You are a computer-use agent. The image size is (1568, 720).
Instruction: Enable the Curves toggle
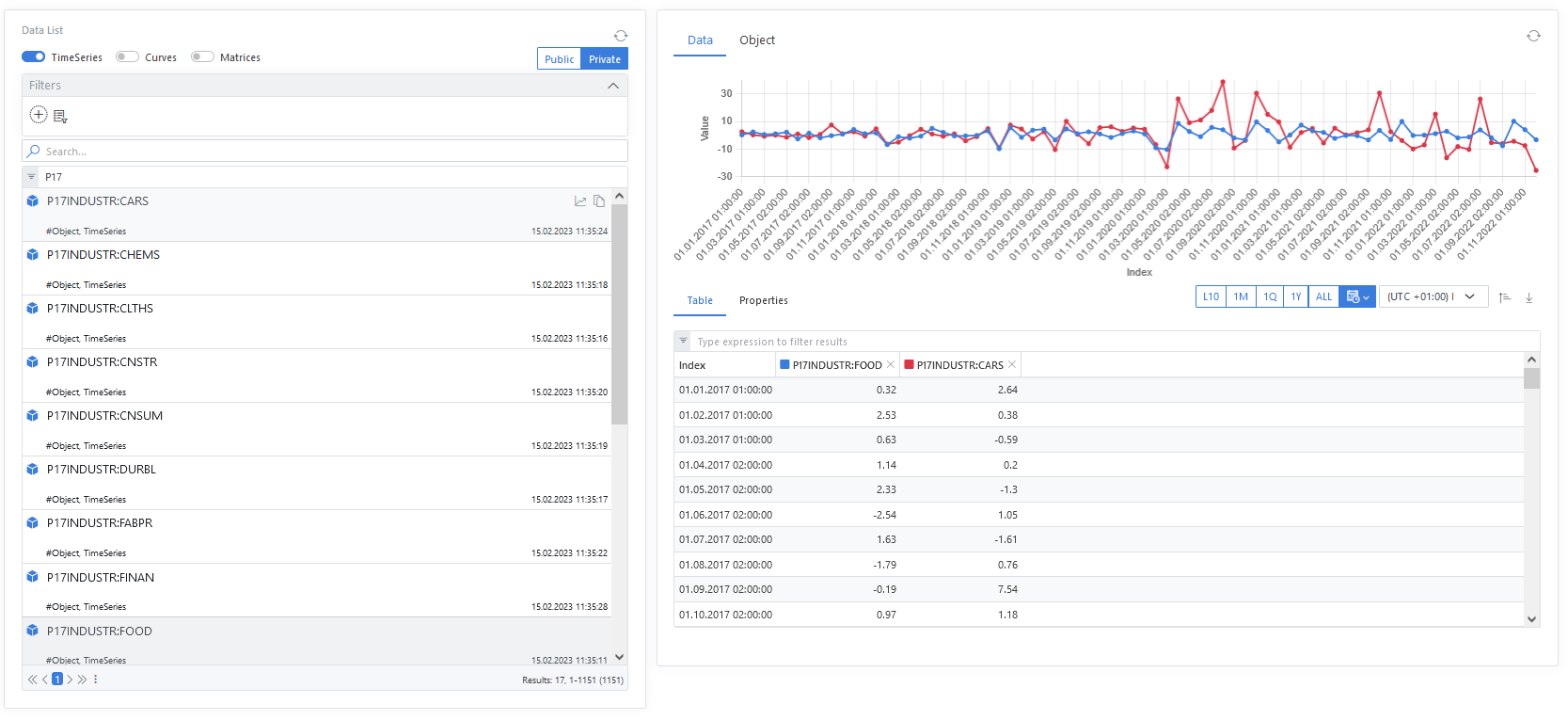[127, 57]
